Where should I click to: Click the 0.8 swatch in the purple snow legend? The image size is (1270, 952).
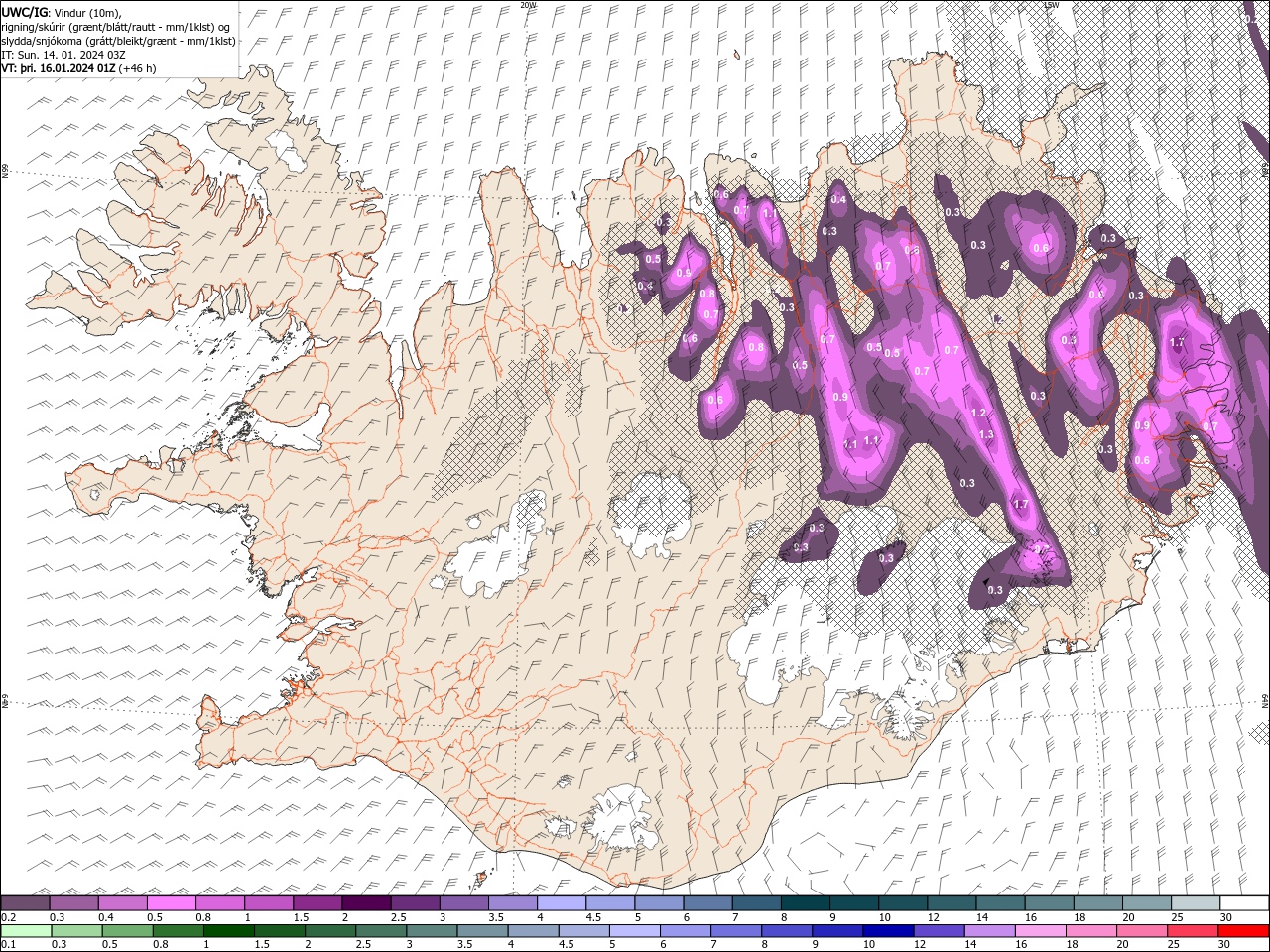(220, 902)
